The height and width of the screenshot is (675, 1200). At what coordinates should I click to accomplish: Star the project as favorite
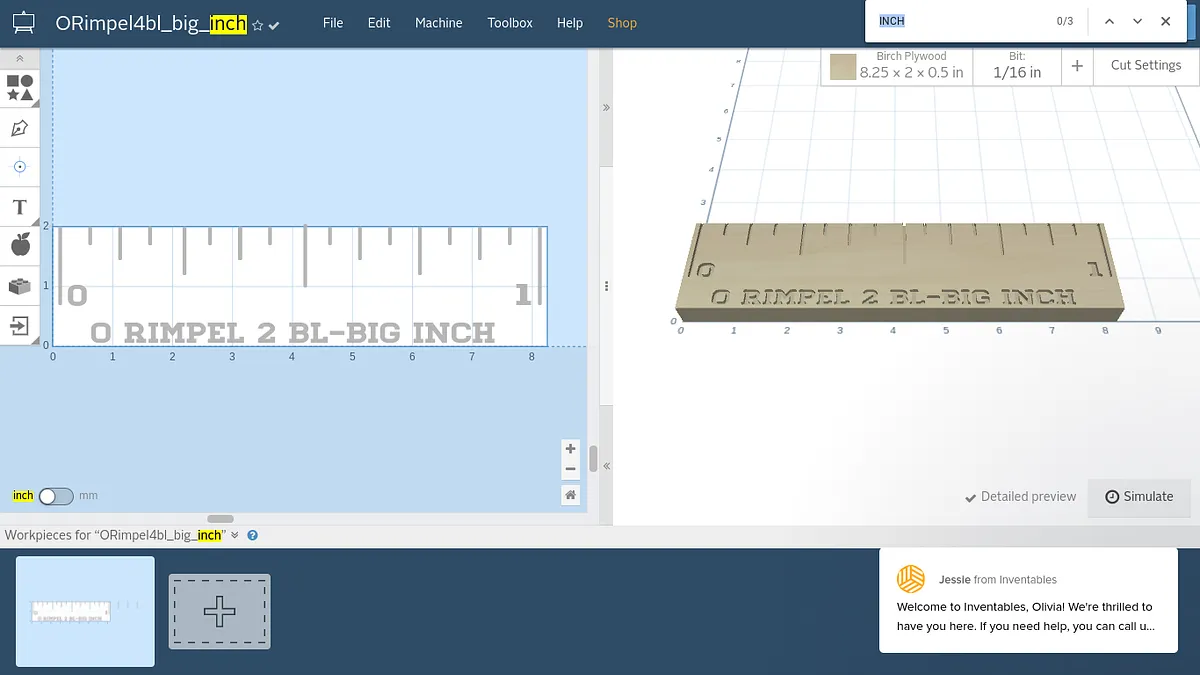[257, 25]
